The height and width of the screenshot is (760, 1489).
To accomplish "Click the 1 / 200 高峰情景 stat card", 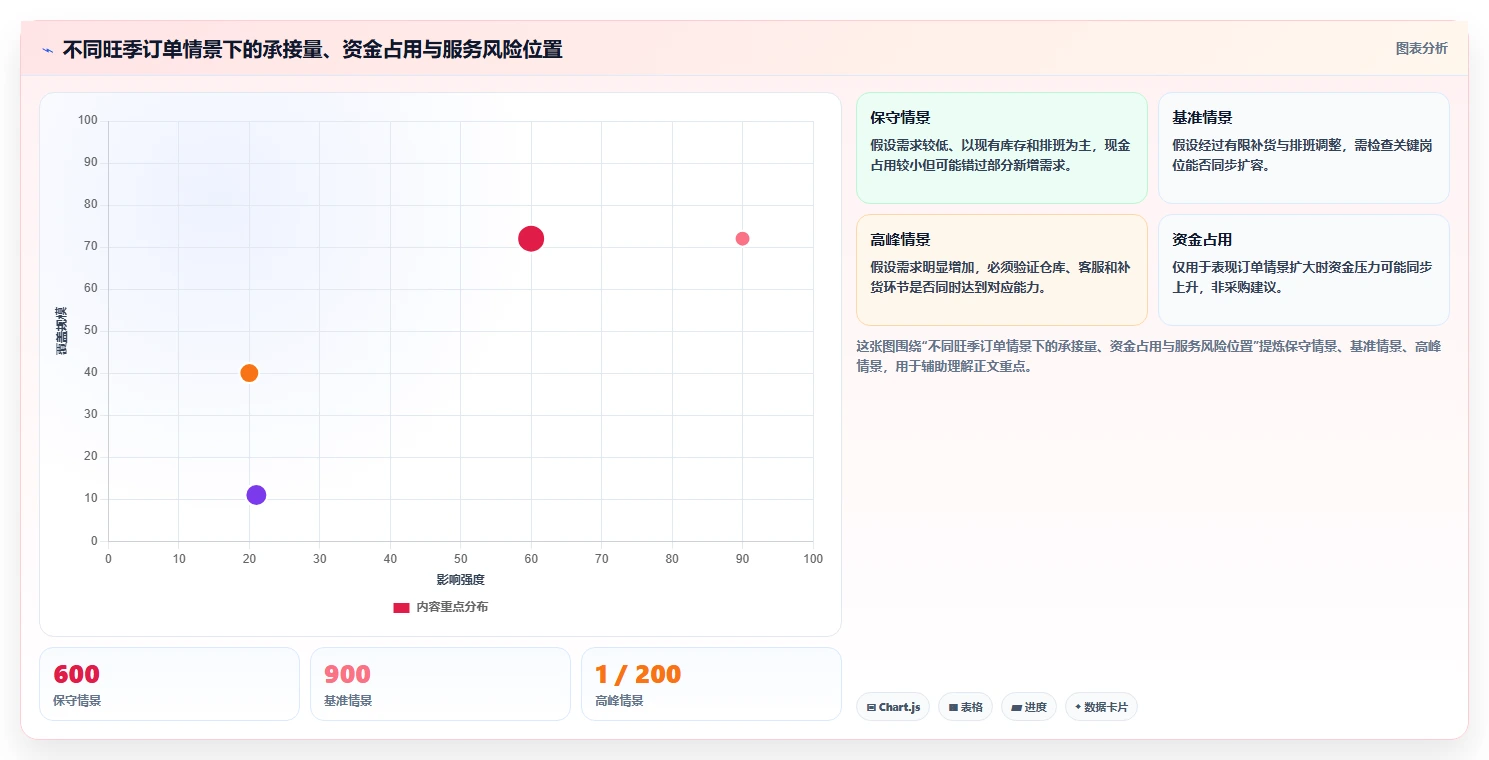I will (711, 684).
